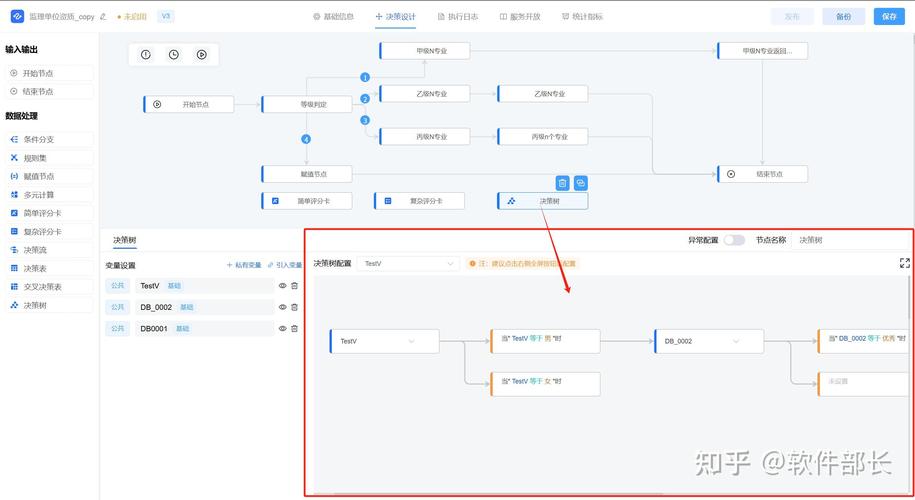Switch to 服务开放 tab
Image resolution: width=915 pixels, height=500 pixels.
tap(520, 17)
